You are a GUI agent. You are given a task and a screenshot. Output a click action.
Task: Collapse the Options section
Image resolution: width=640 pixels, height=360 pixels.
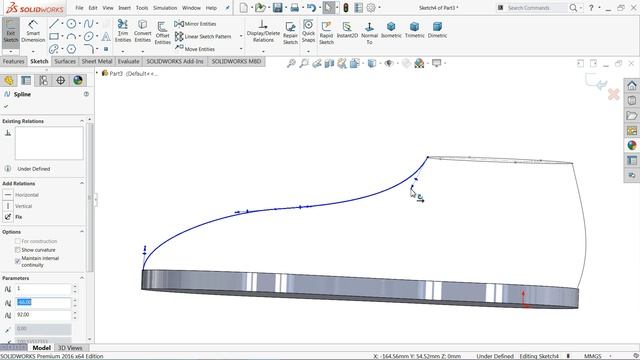82,232
